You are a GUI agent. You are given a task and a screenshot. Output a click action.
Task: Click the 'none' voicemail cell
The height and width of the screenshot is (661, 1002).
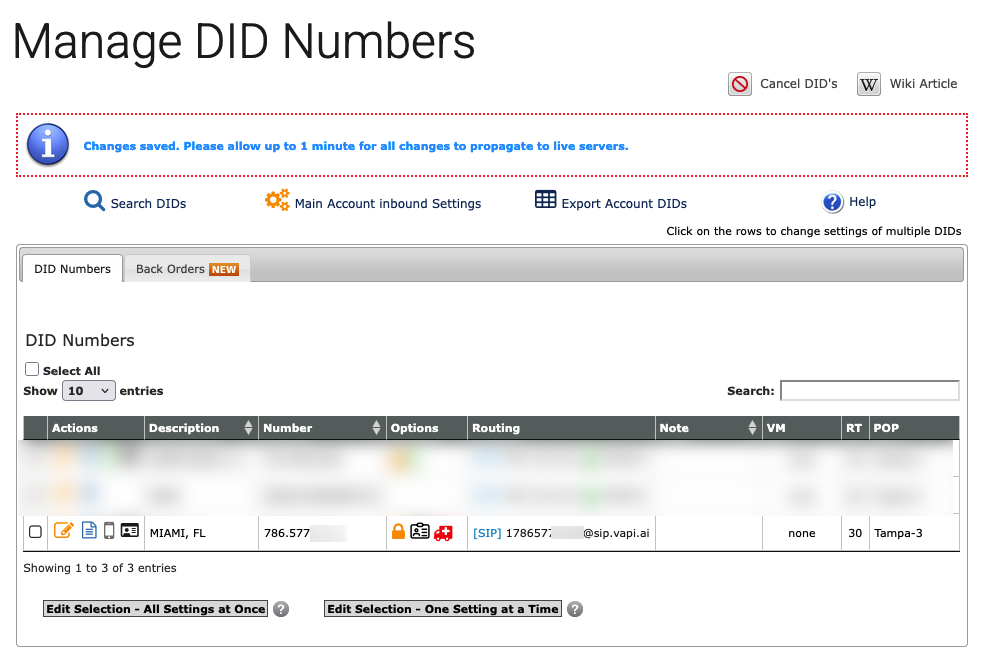click(x=801, y=533)
